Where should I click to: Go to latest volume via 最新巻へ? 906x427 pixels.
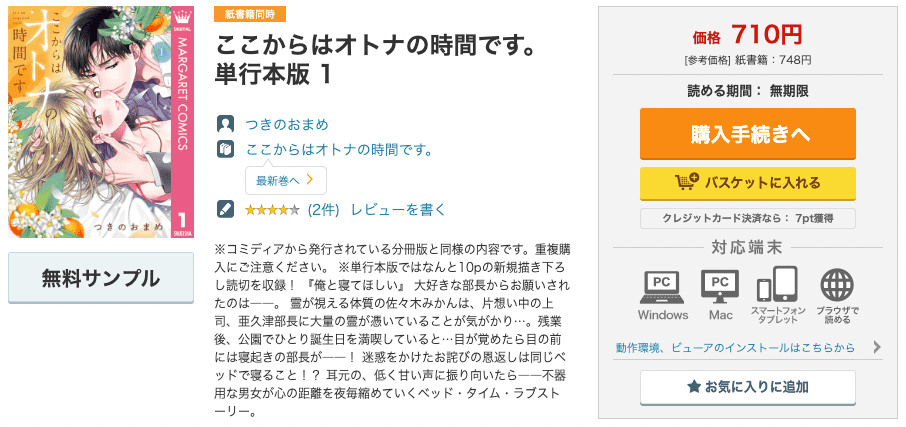point(286,180)
